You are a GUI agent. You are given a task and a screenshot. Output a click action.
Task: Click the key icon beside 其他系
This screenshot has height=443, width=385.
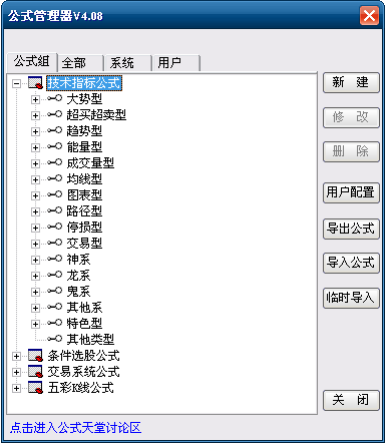pos(55,307)
